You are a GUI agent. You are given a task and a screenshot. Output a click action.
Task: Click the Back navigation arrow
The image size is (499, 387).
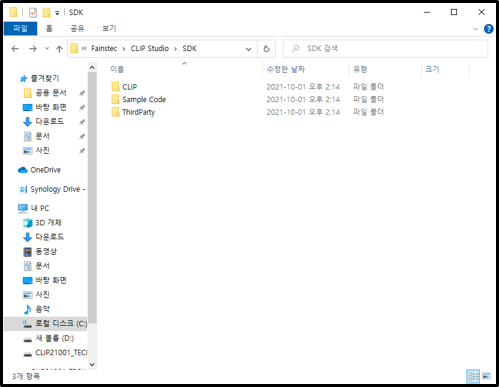(x=15, y=49)
